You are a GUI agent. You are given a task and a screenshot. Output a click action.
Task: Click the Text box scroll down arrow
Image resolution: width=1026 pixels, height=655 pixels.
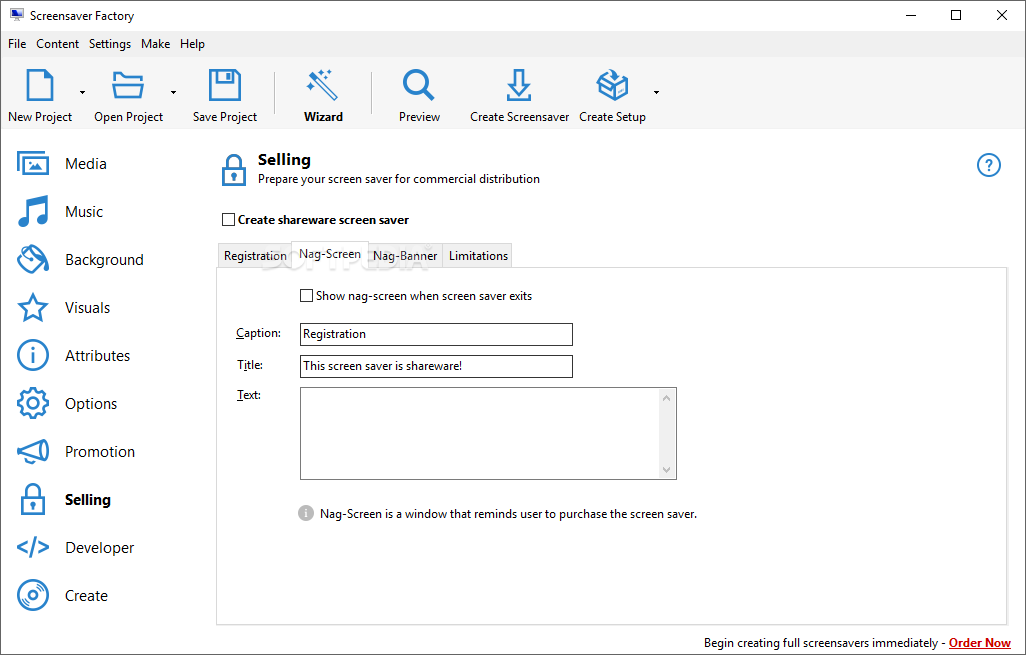click(x=667, y=469)
